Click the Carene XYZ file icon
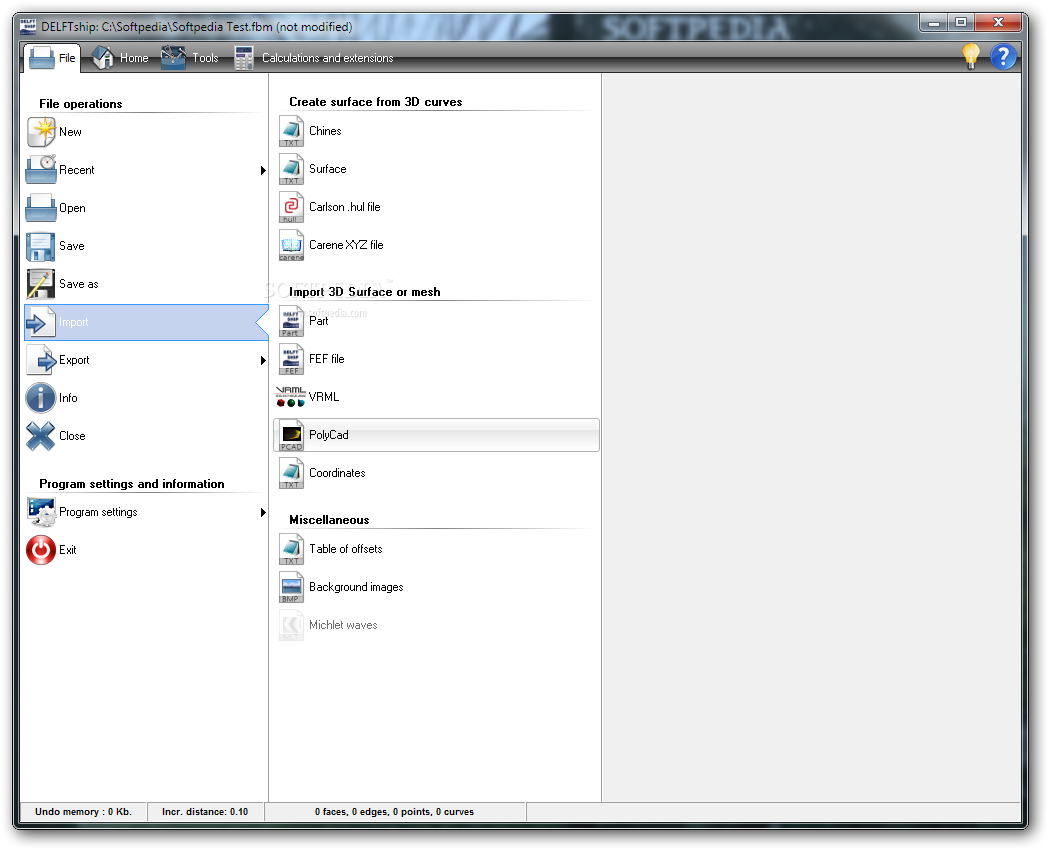This screenshot has width=1049, height=850. click(292, 245)
